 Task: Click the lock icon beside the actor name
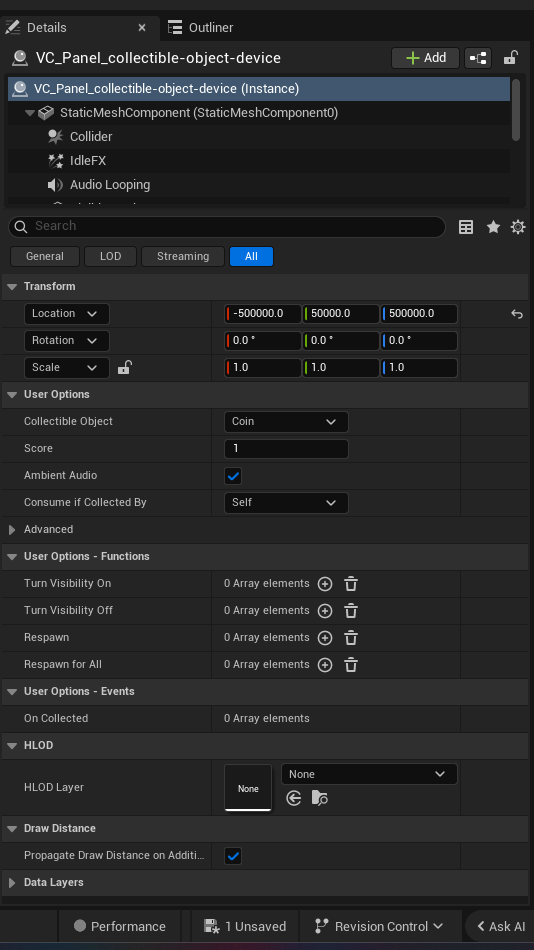(x=510, y=58)
